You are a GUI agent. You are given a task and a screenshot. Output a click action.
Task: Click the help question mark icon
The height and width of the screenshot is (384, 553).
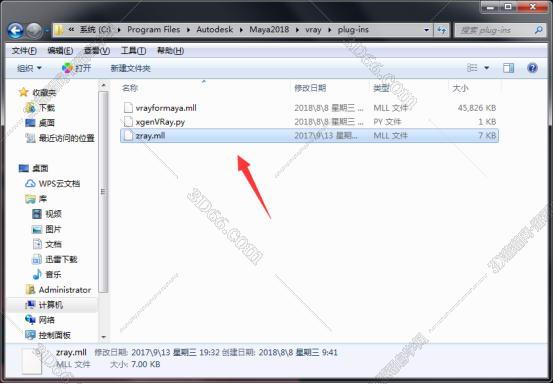click(x=532, y=68)
